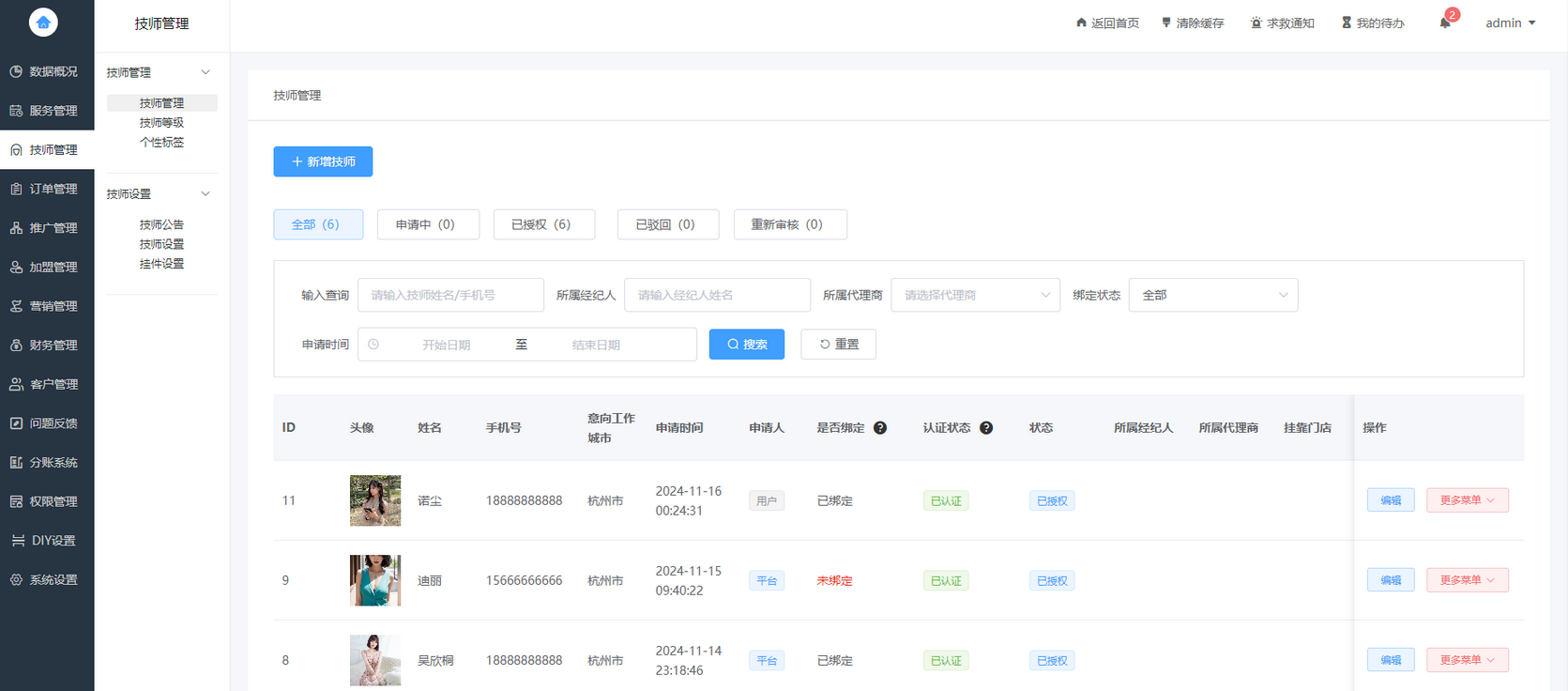Click the 重置 button
The width and height of the screenshot is (1568, 691).
coord(839,345)
